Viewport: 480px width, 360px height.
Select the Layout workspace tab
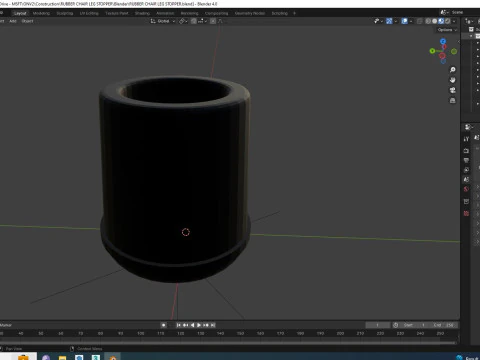[x=20, y=13]
